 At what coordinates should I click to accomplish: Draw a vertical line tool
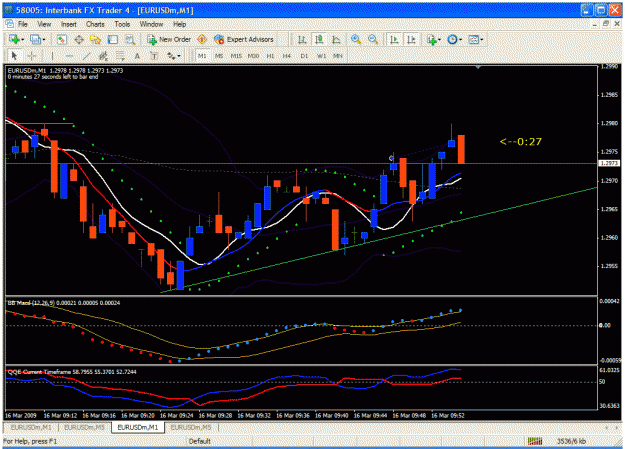click(52, 56)
